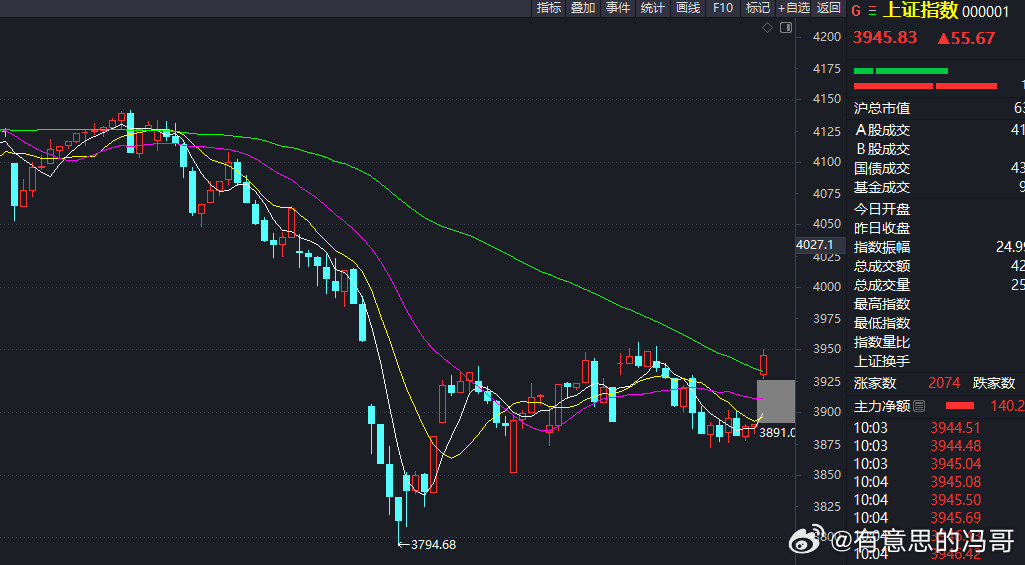
Task: Click the diamond marker icon above the price axis
Action: [767, 28]
